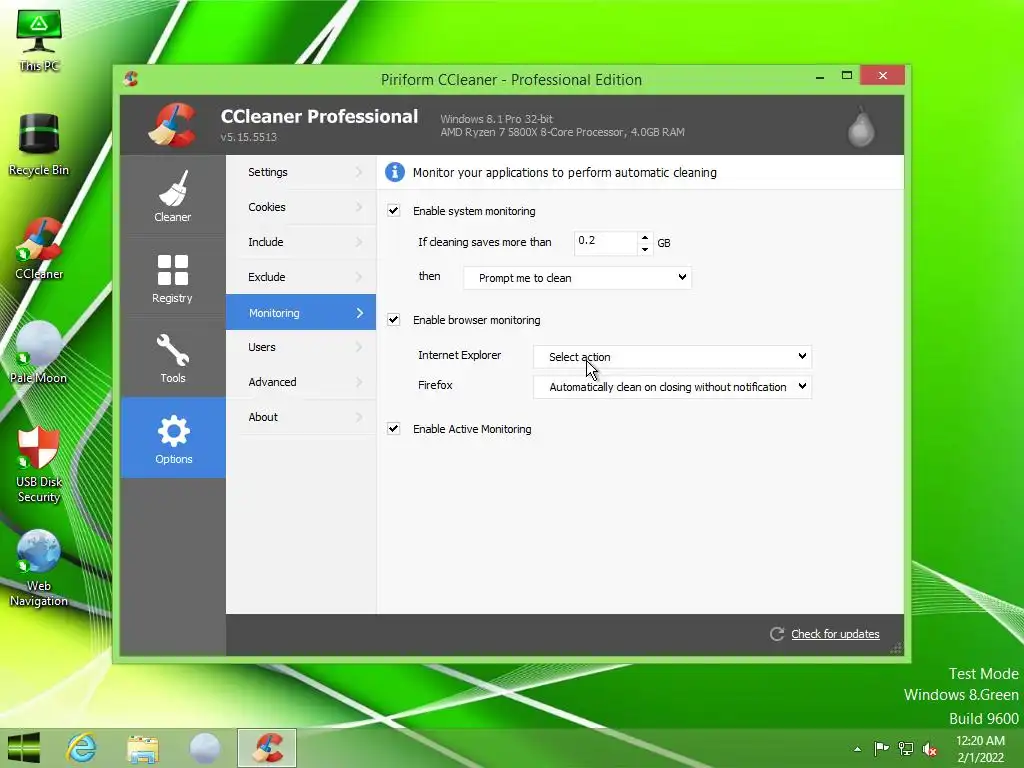Show hidden tray icons arrow
This screenshot has width=1024, height=768.
tap(857, 749)
